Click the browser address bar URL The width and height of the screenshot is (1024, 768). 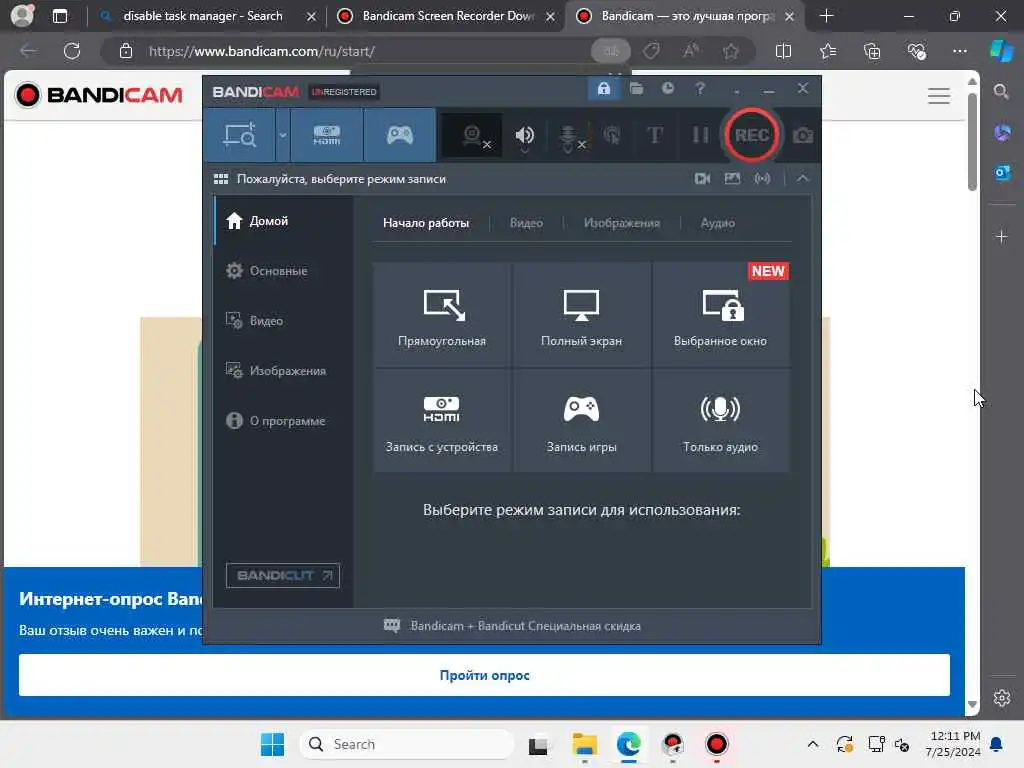tap(261, 51)
